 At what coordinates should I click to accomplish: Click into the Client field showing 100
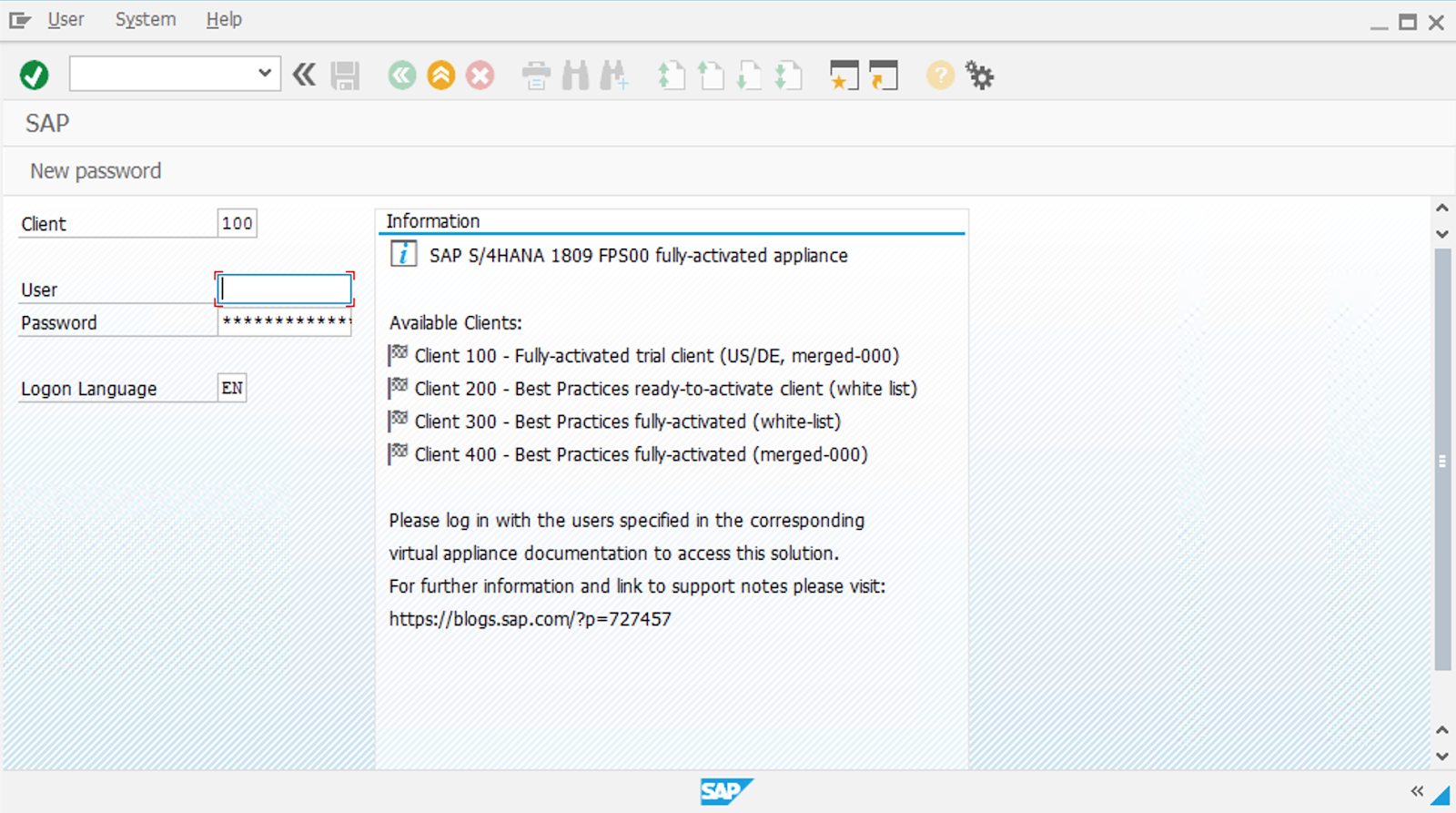point(238,223)
